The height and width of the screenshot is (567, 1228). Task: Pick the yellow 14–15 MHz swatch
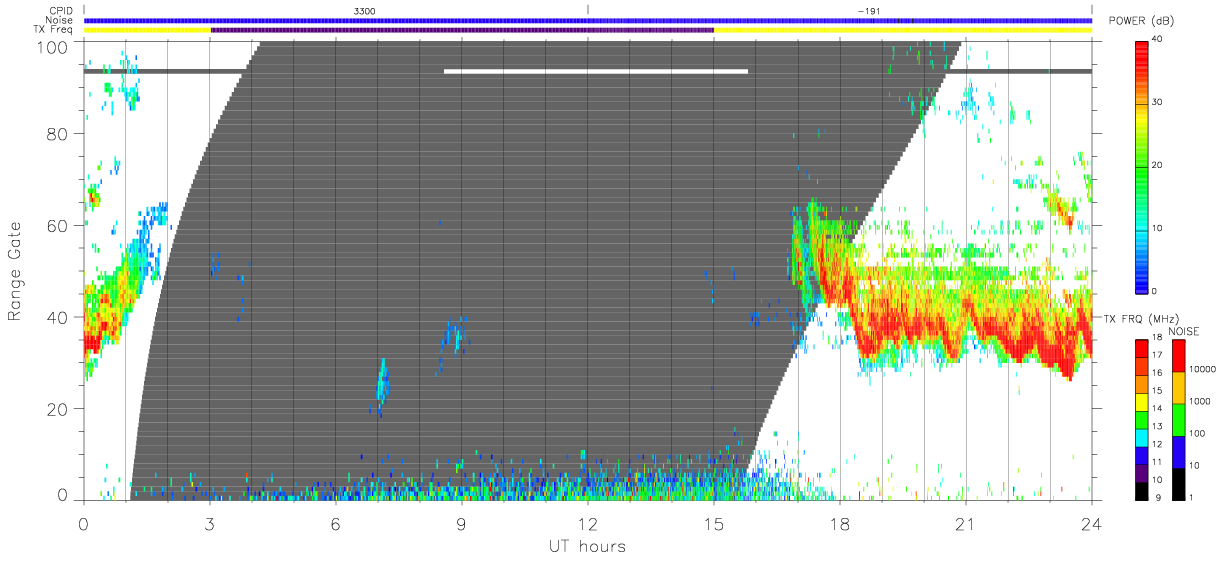click(x=1141, y=400)
